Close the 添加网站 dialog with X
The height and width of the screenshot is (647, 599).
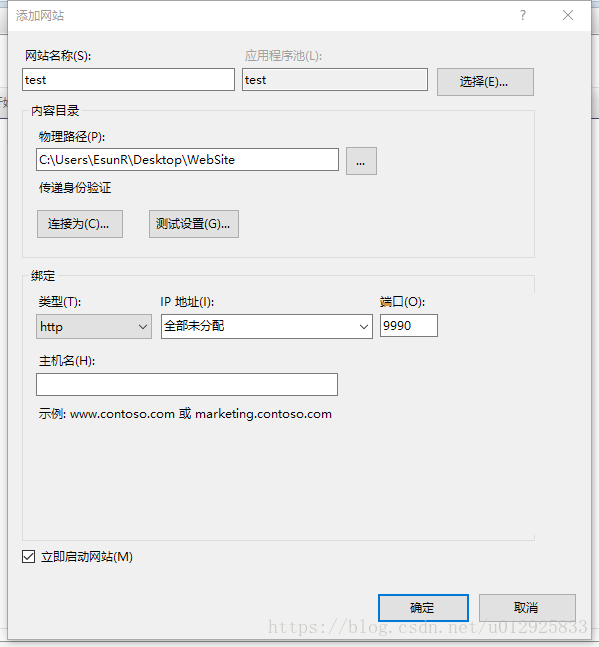pos(568,16)
